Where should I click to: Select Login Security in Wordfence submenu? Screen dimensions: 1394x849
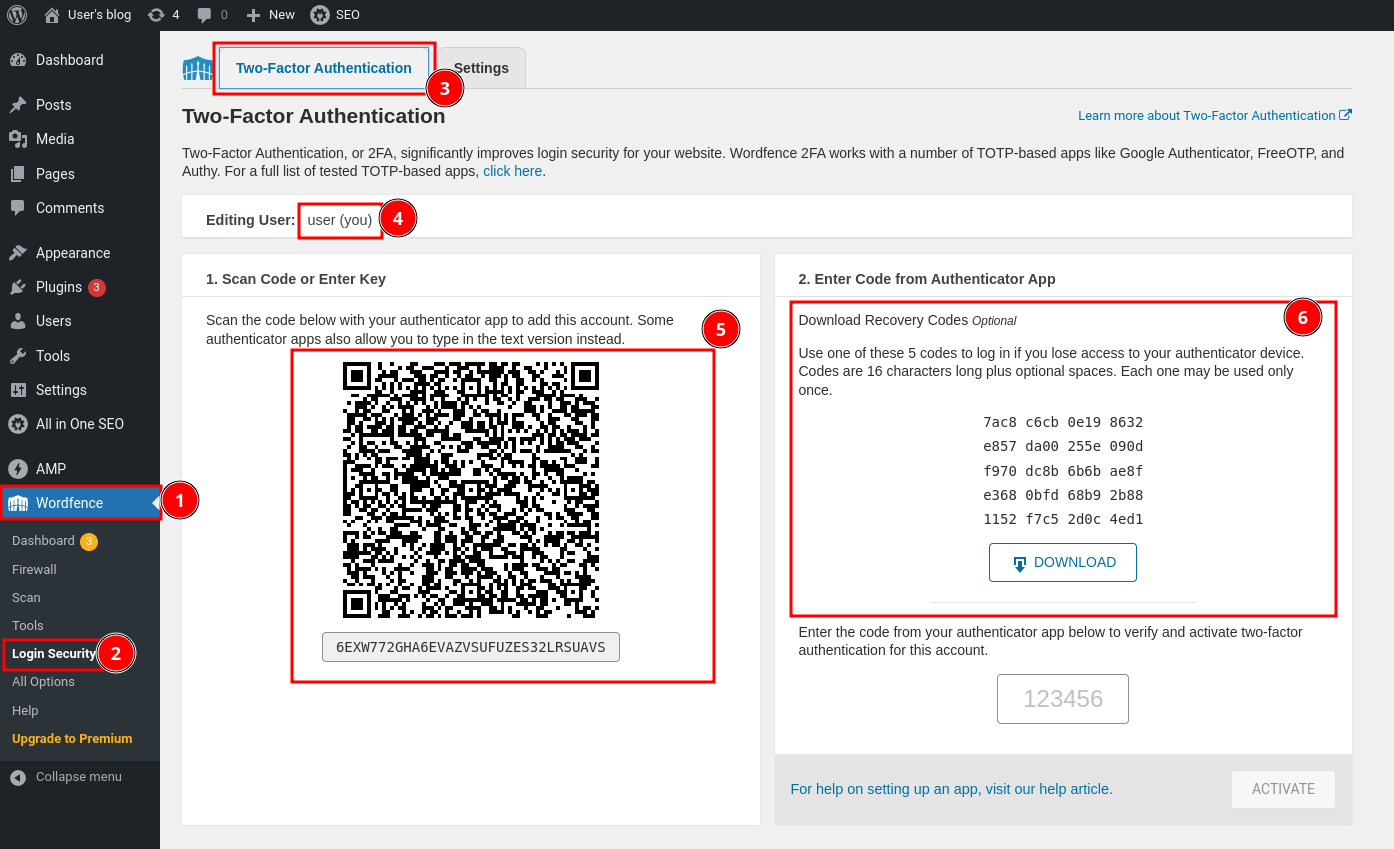(x=54, y=653)
